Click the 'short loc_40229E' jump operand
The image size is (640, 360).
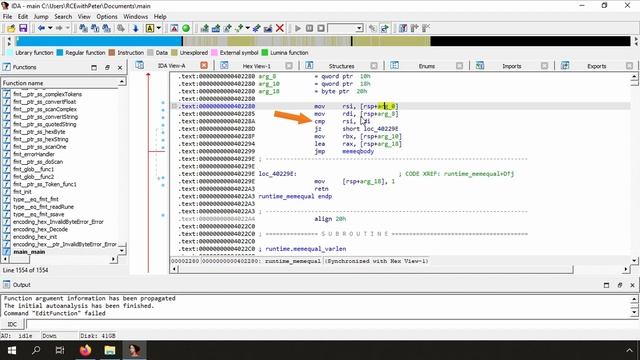(370, 129)
